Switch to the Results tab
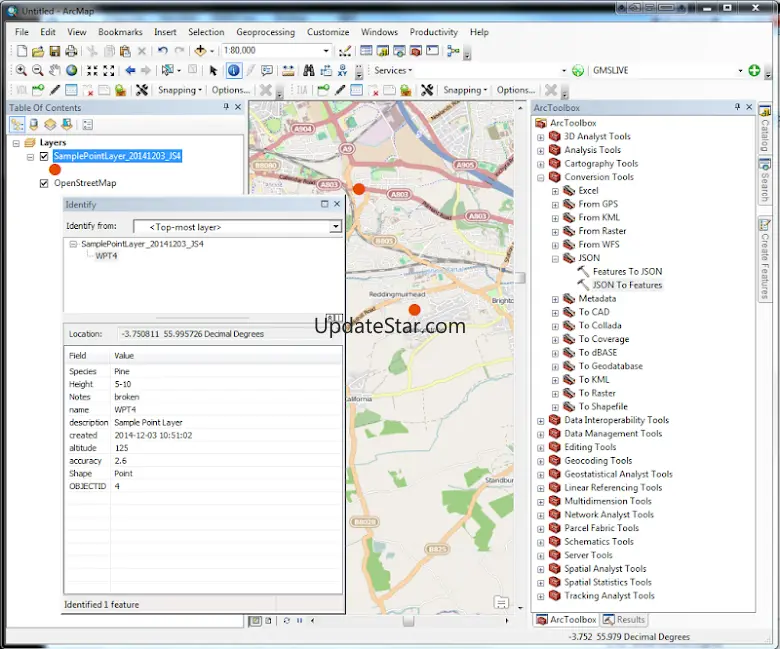This screenshot has width=780, height=649. [624, 620]
